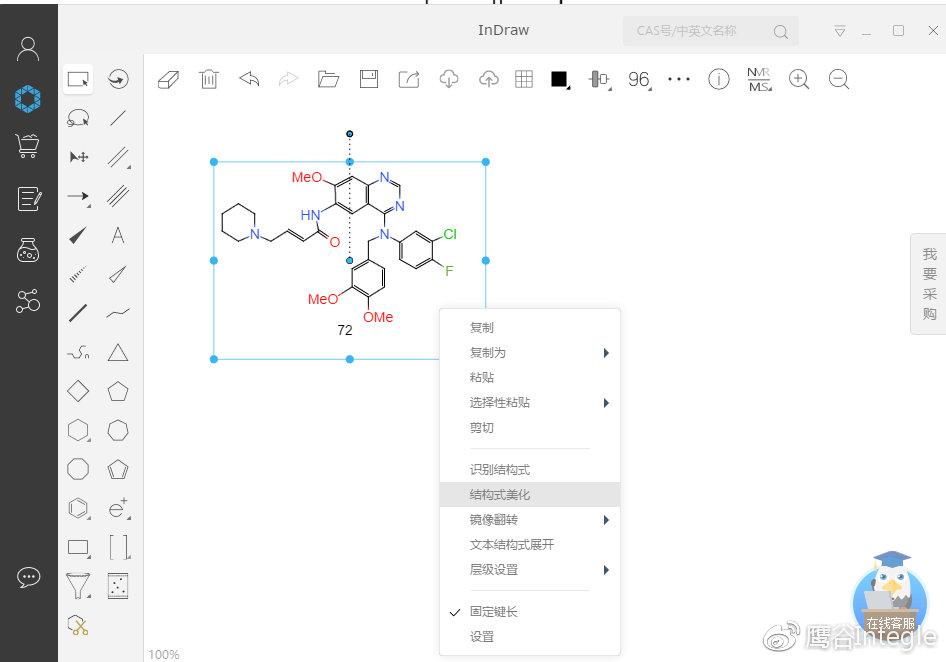This screenshot has height=662, width=946.
Task: Click the Undo icon
Action: coord(249,79)
